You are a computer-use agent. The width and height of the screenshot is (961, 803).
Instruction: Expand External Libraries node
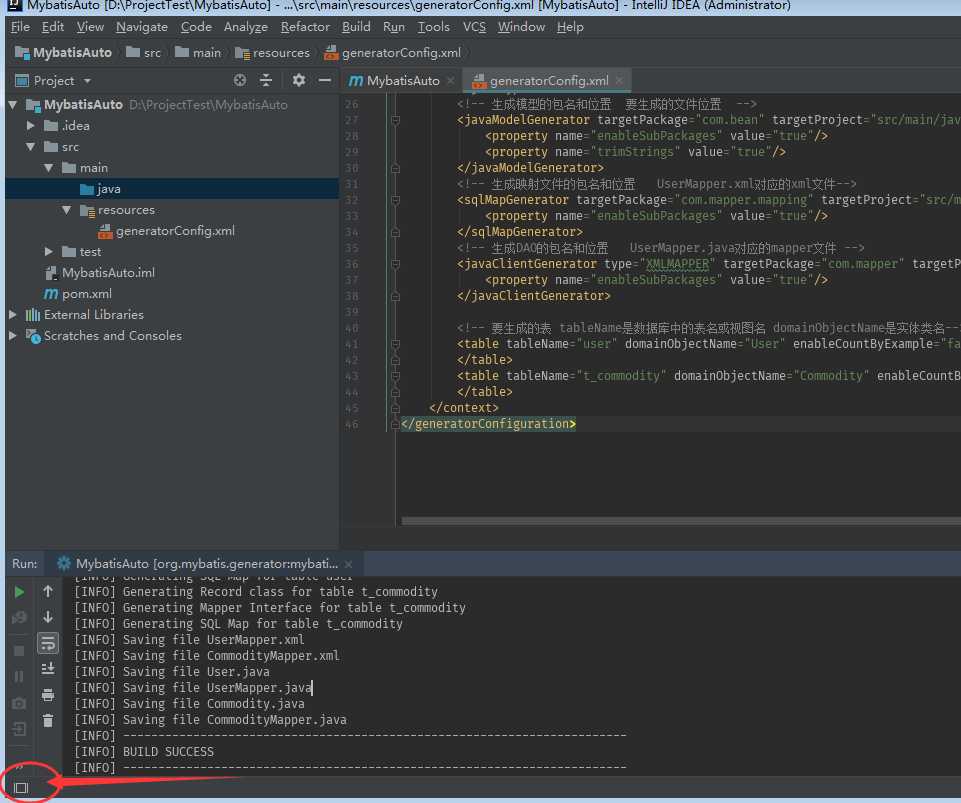point(12,314)
